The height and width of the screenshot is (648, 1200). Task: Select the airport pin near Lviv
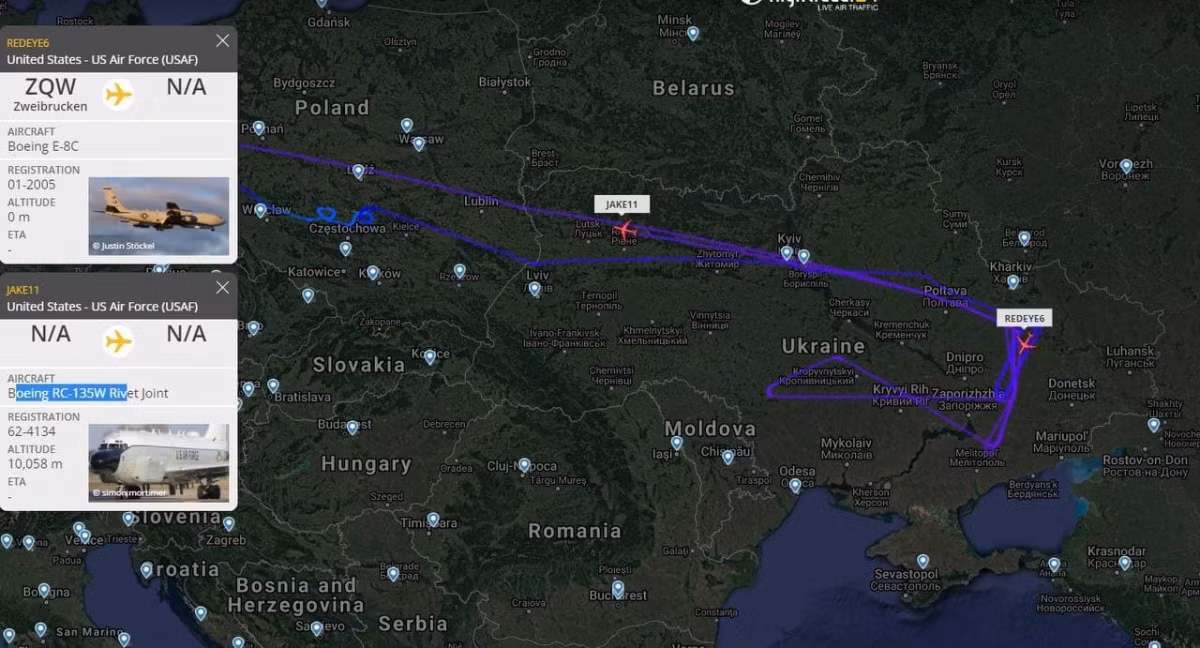pos(535,289)
